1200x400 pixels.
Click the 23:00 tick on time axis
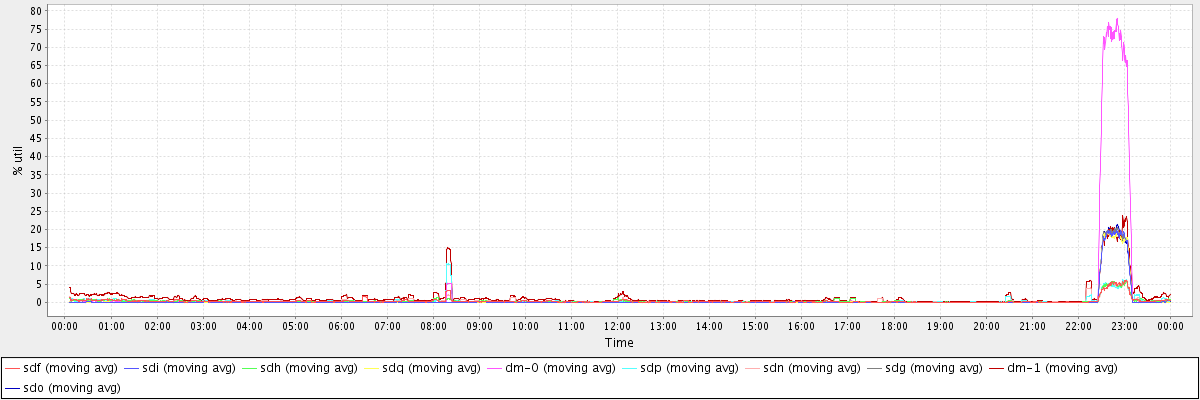1124,326
